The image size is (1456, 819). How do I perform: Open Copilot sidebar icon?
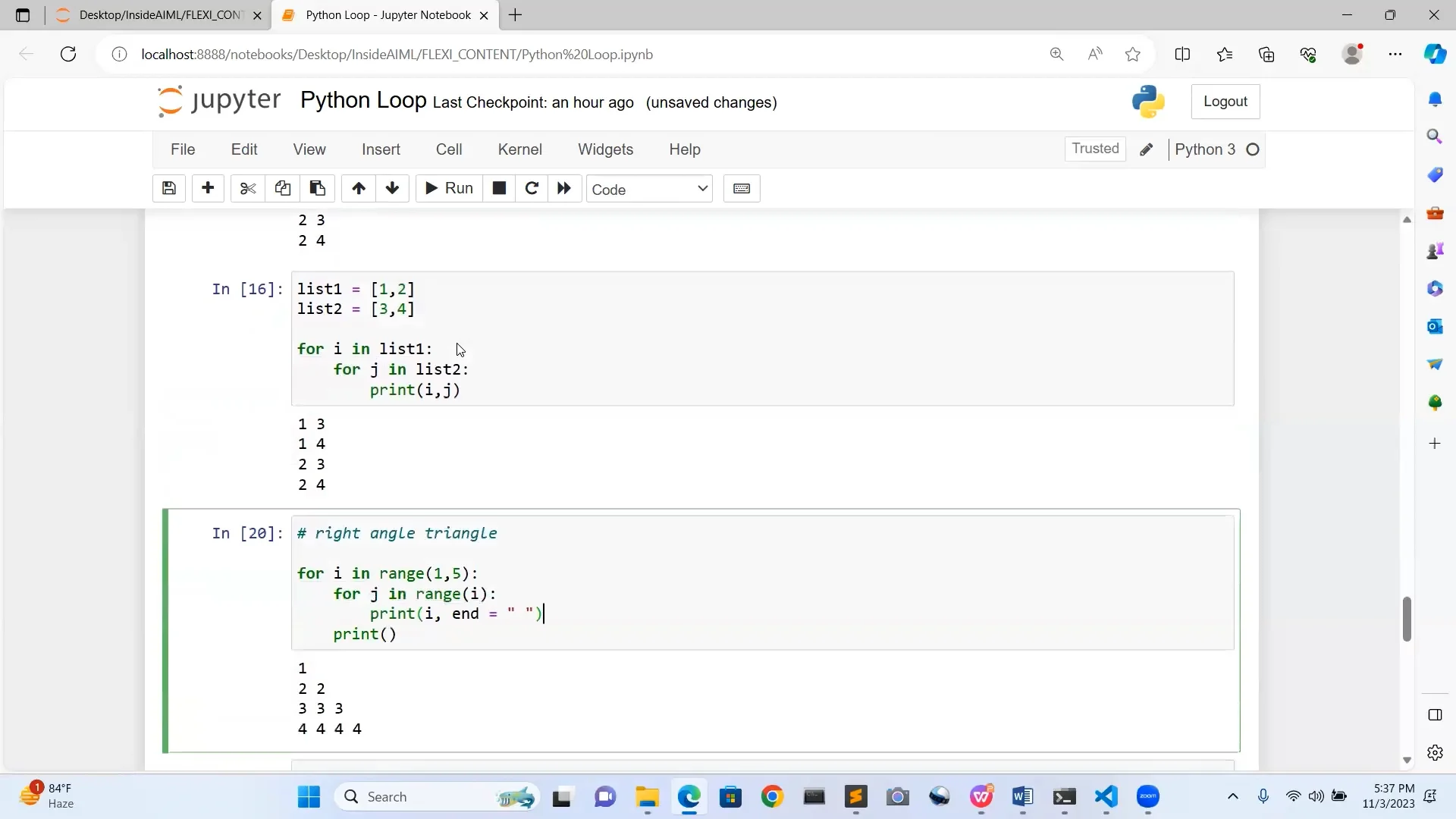(1435, 54)
